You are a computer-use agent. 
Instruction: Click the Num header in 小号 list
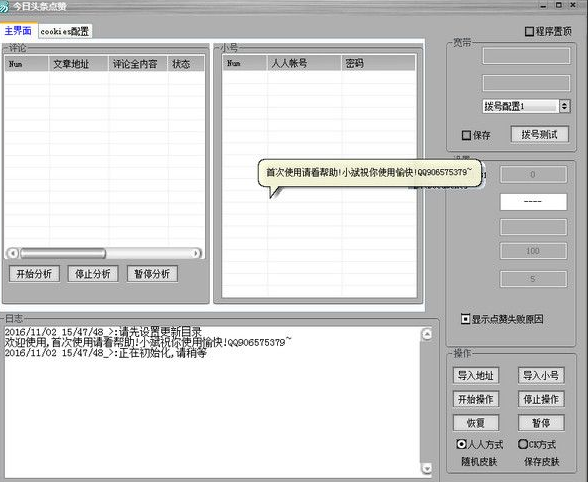pyautogui.click(x=244, y=63)
